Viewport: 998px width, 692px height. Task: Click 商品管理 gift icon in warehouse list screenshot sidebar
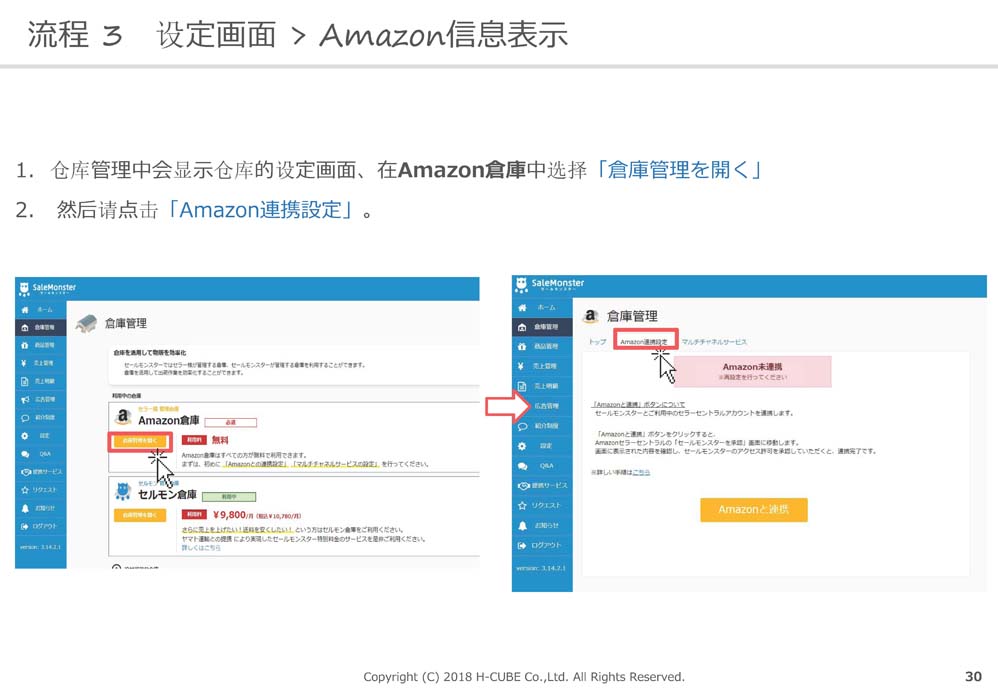pos(25,345)
